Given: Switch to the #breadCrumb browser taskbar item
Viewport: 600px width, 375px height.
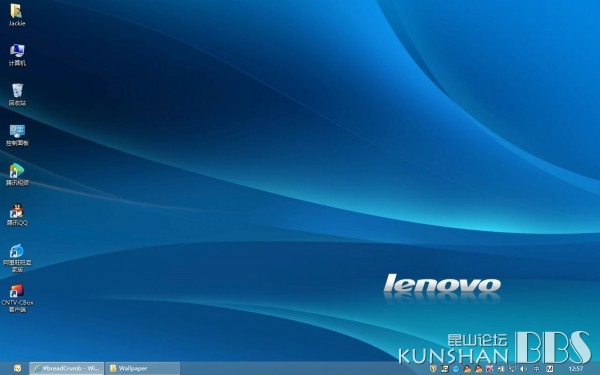Looking at the screenshot, I should 67,368.
